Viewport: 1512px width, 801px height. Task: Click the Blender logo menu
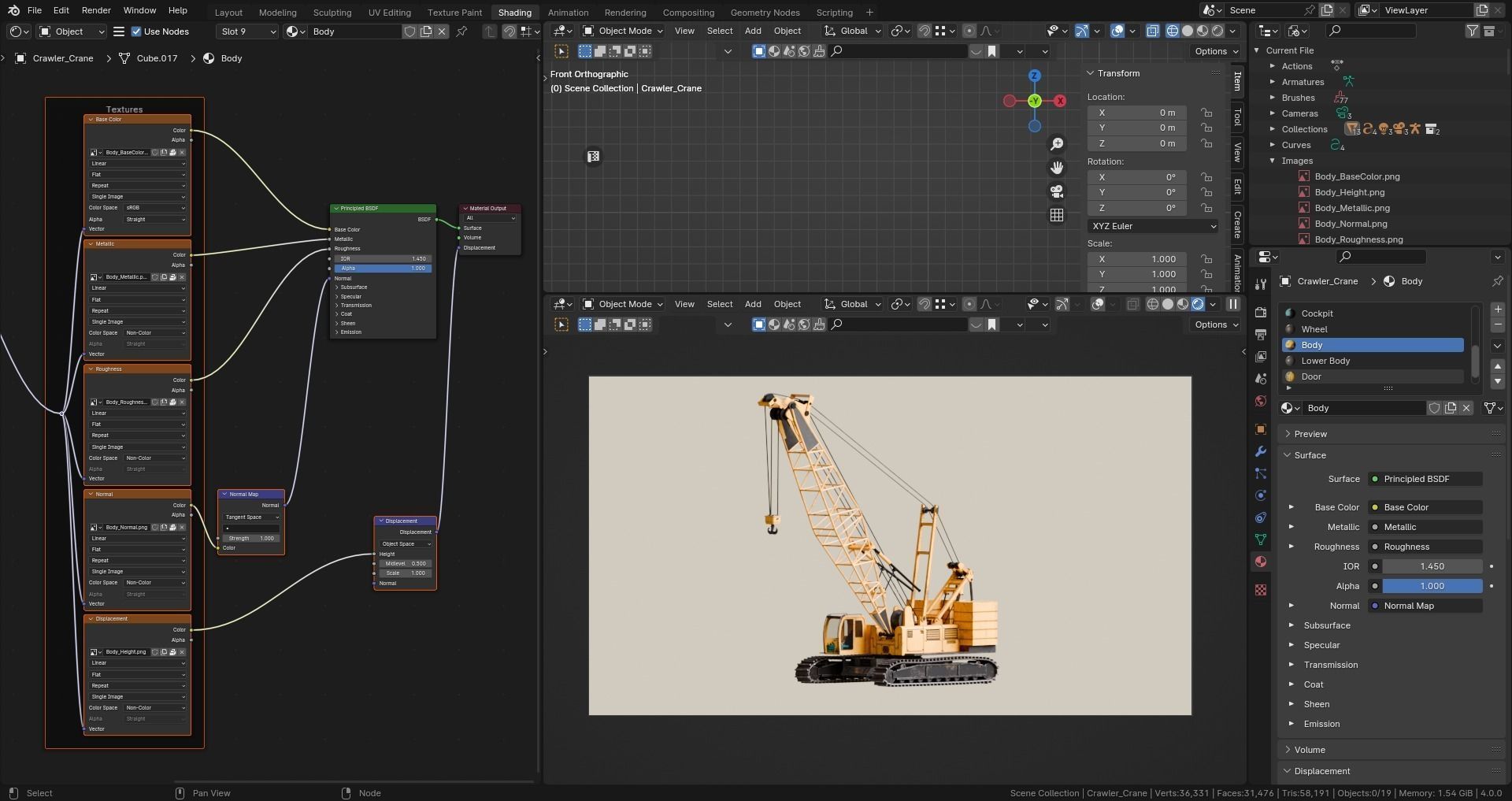tap(13, 10)
